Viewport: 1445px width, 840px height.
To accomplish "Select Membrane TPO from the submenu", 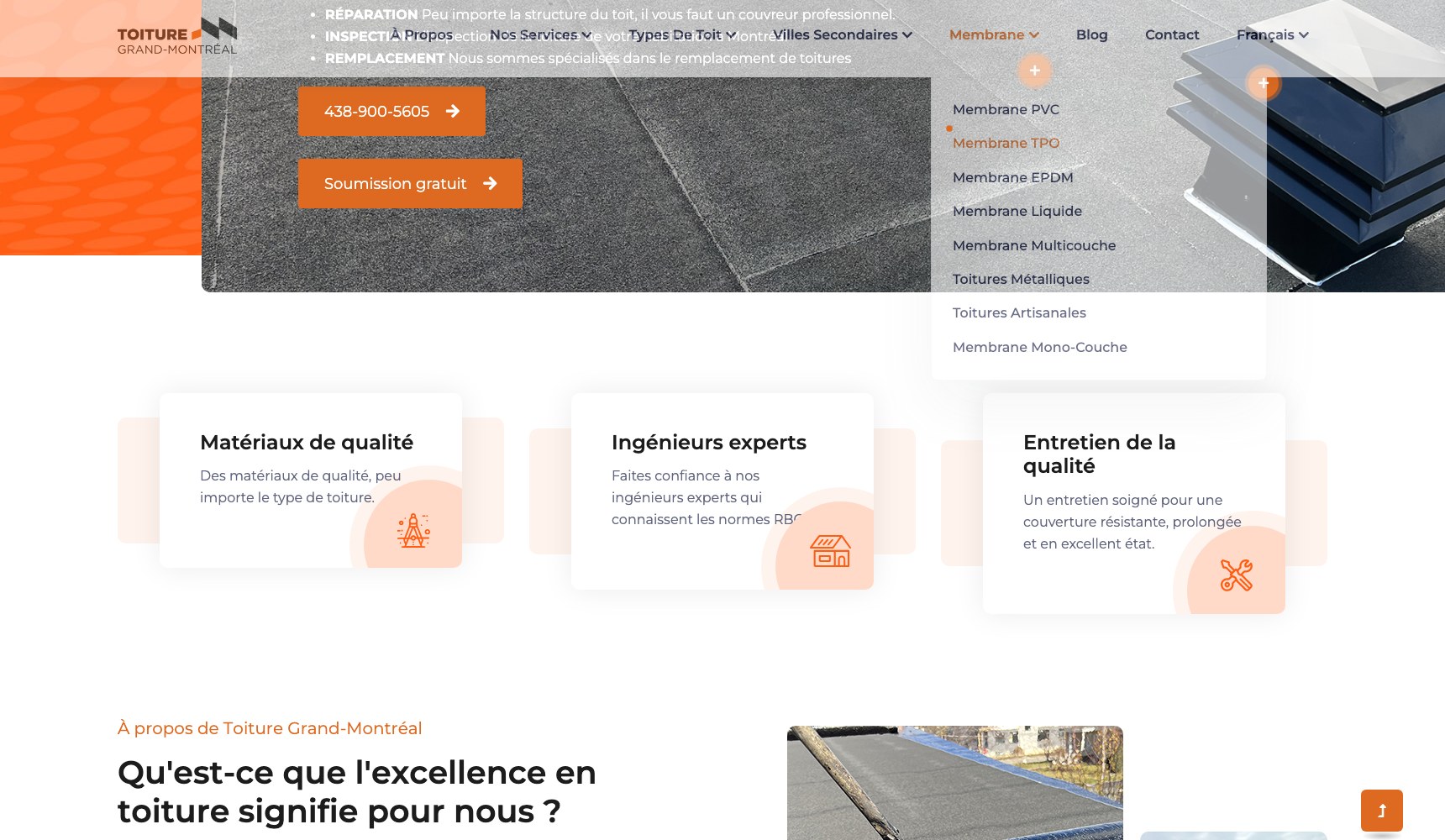I will tap(1006, 143).
